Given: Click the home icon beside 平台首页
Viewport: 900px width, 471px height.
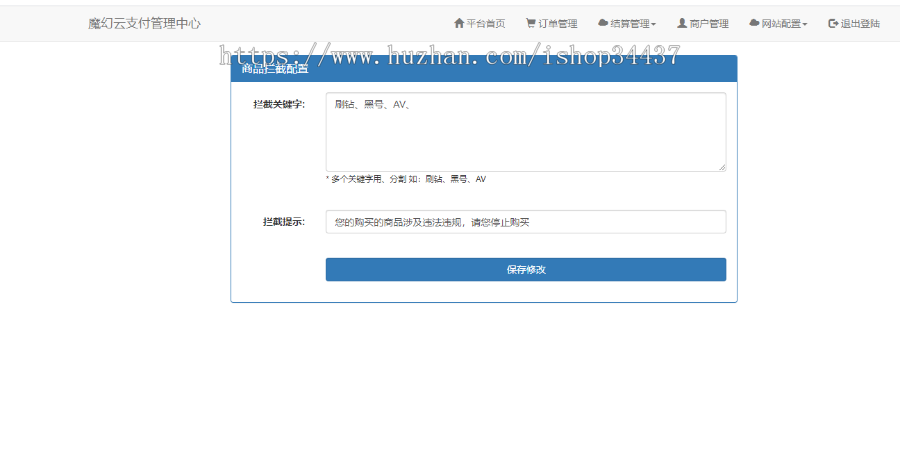Looking at the screenshot, I should coord(459,23).
